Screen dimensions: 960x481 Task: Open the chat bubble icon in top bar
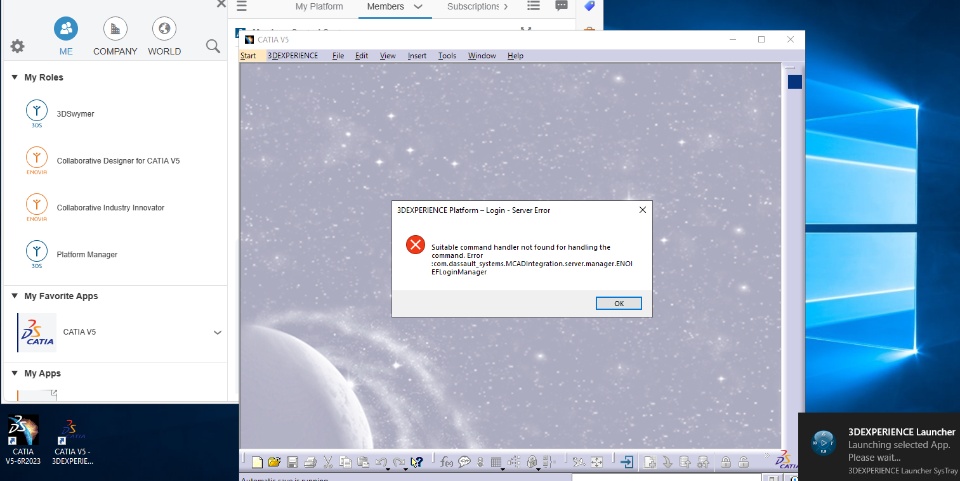click(561, 6)
